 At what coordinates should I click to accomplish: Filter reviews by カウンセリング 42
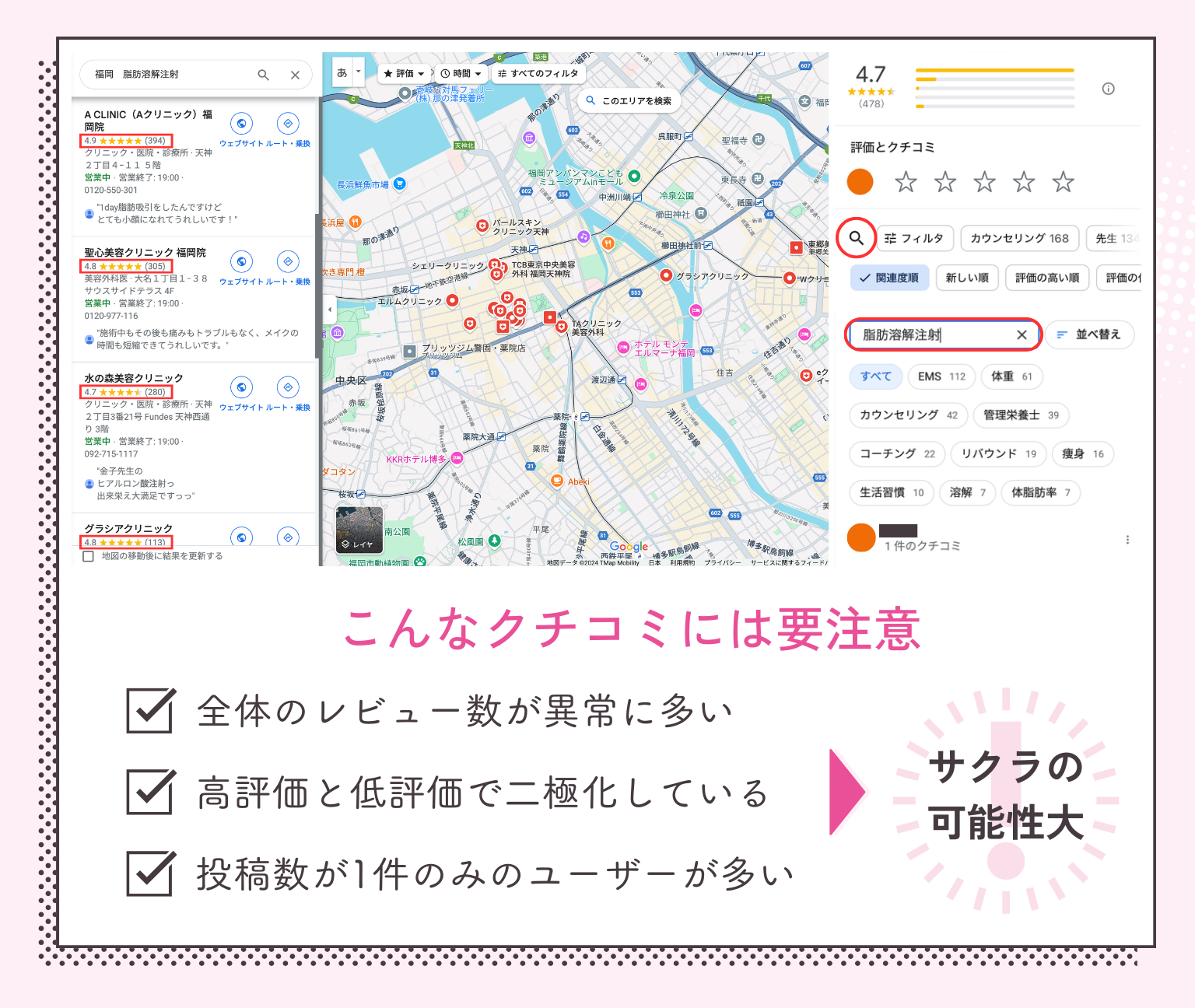click(x=909, y=415)
